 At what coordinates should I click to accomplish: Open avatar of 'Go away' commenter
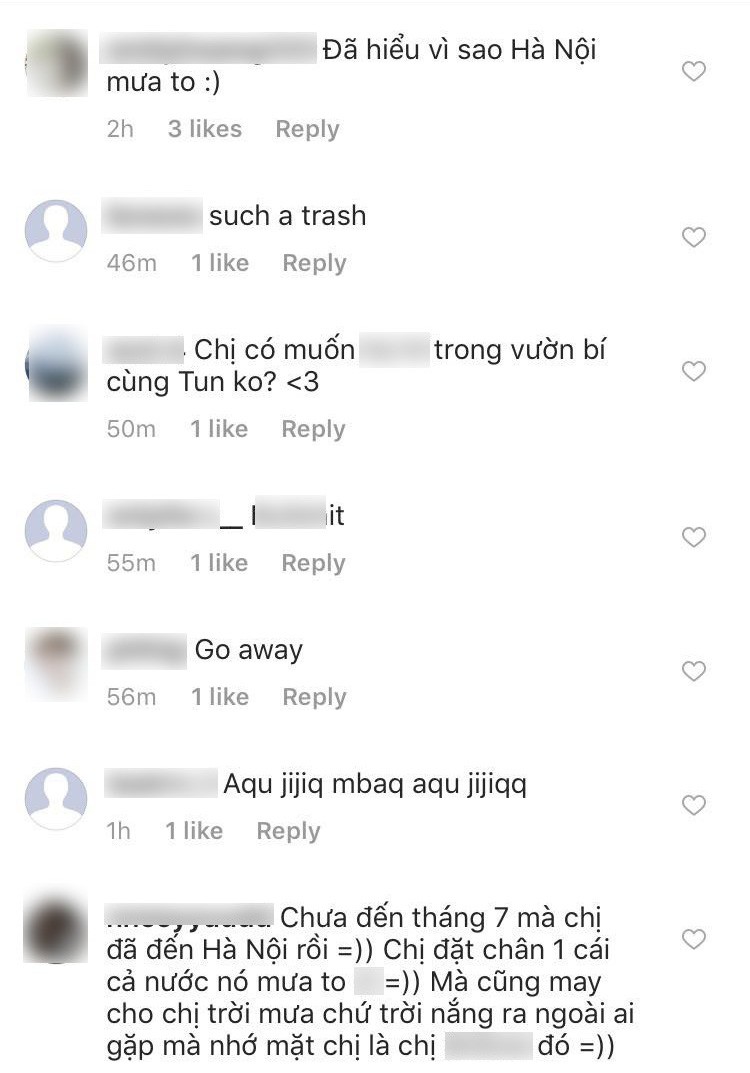tap(56, 664)
